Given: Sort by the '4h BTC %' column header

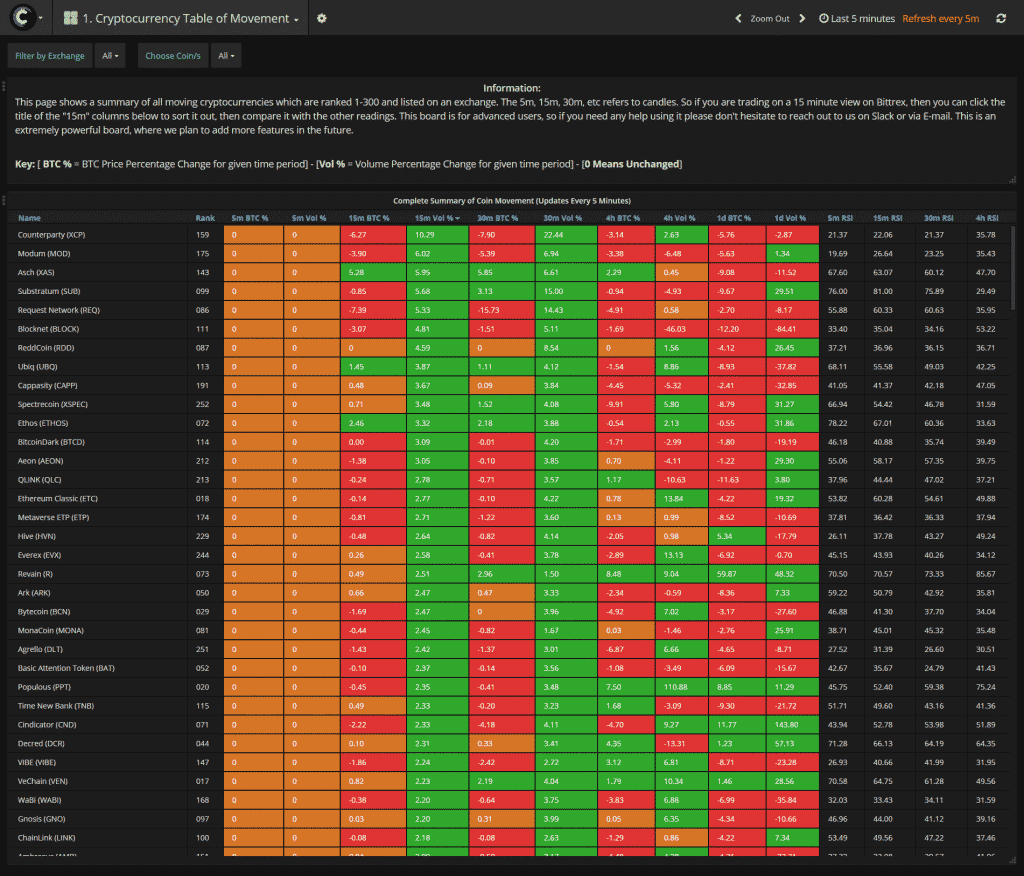Looking at the screenshot, I should [x=623, y=218].
